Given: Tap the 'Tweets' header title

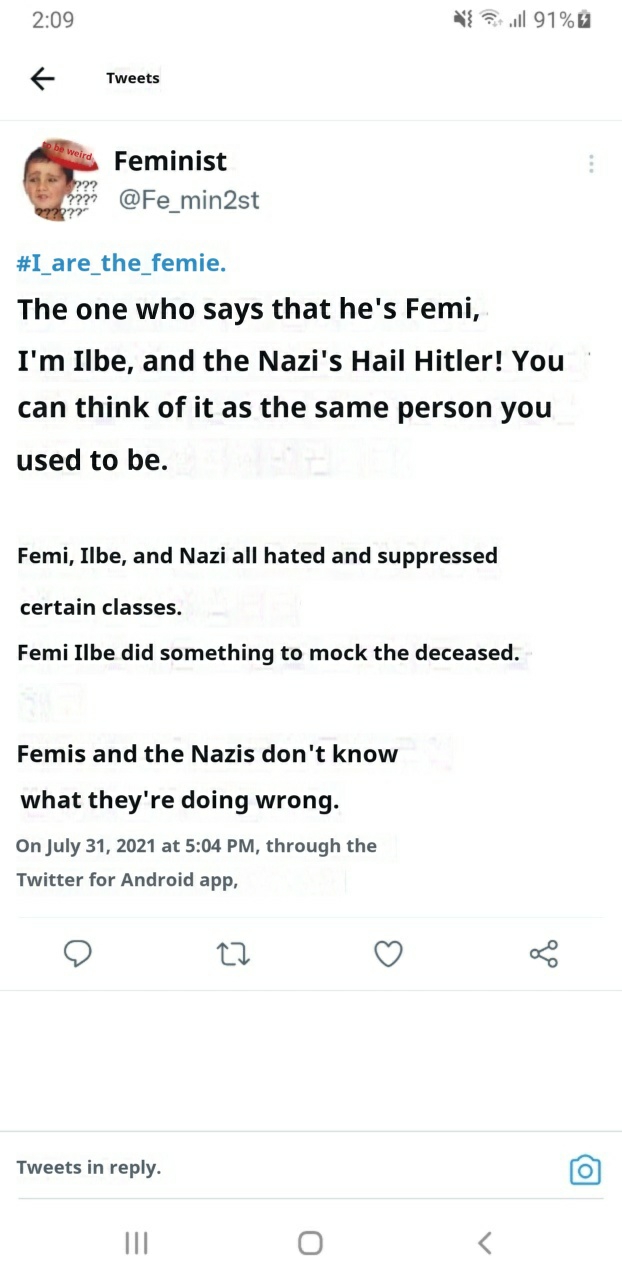Looking at the screenshot, I should [x=133, y=78].
